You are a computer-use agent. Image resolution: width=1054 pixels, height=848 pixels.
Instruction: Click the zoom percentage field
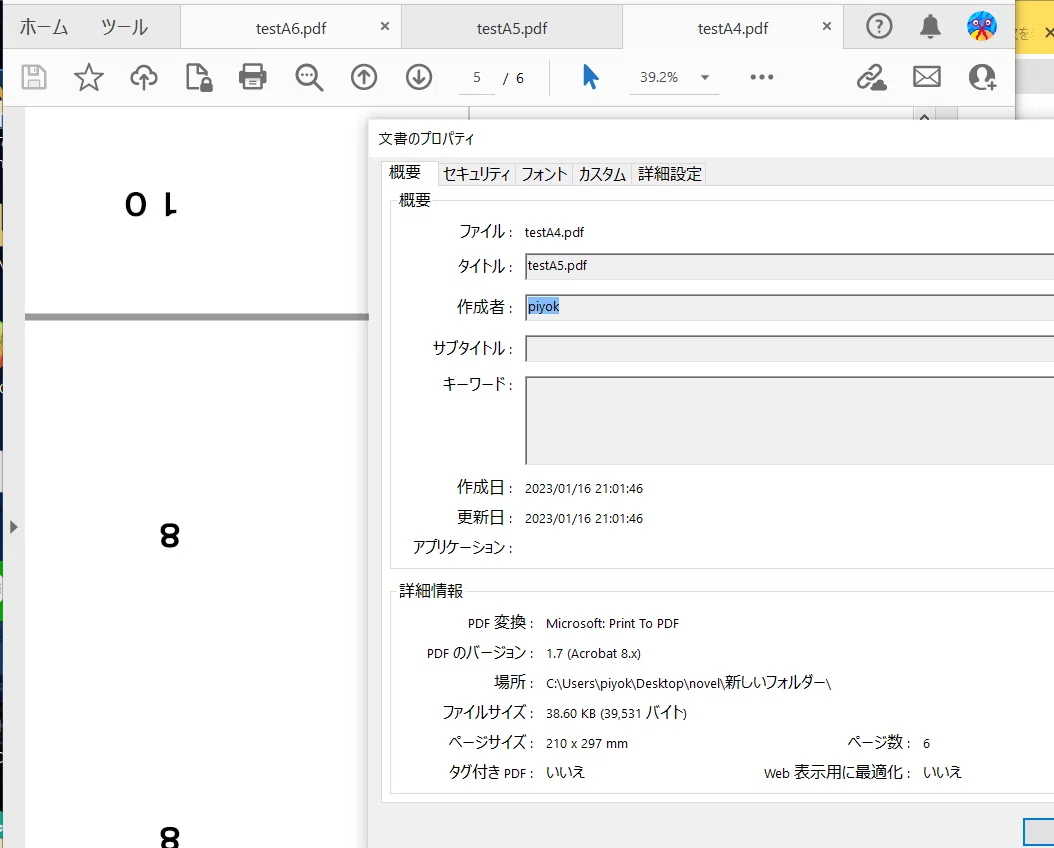(x=659, y=77)
